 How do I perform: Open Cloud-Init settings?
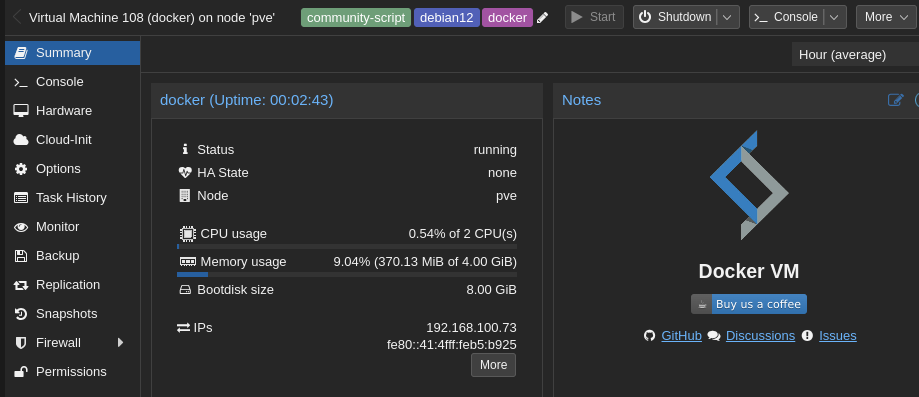73,140
